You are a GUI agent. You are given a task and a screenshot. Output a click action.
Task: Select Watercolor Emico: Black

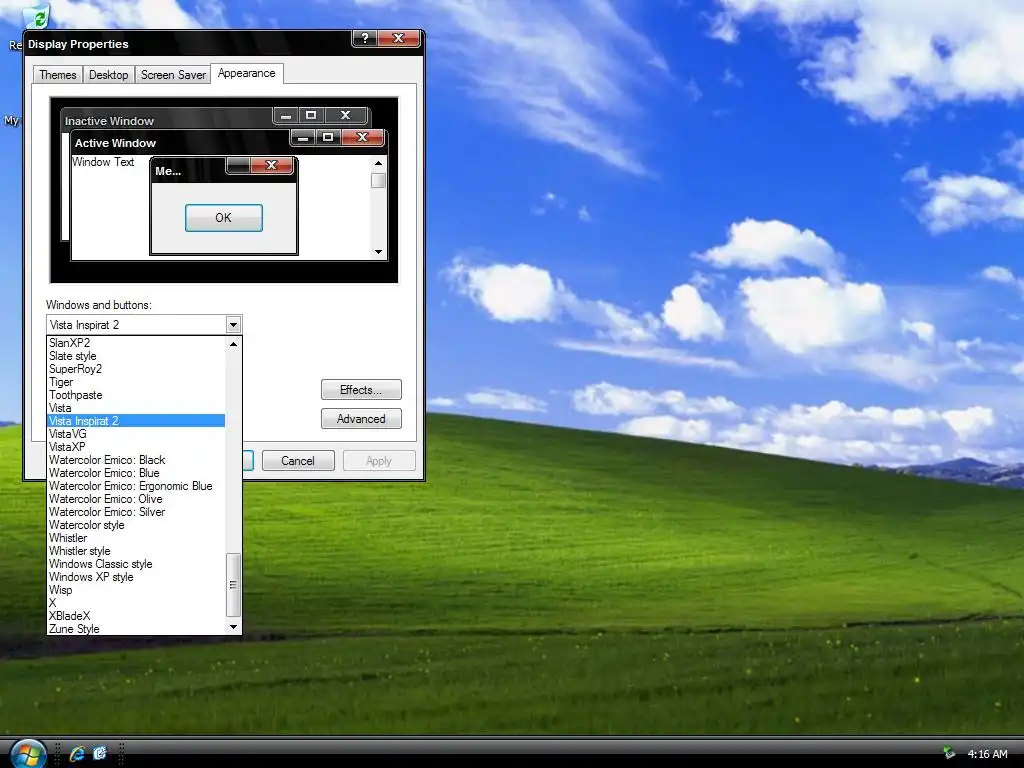pyautogui.click(x=136, y=460)
